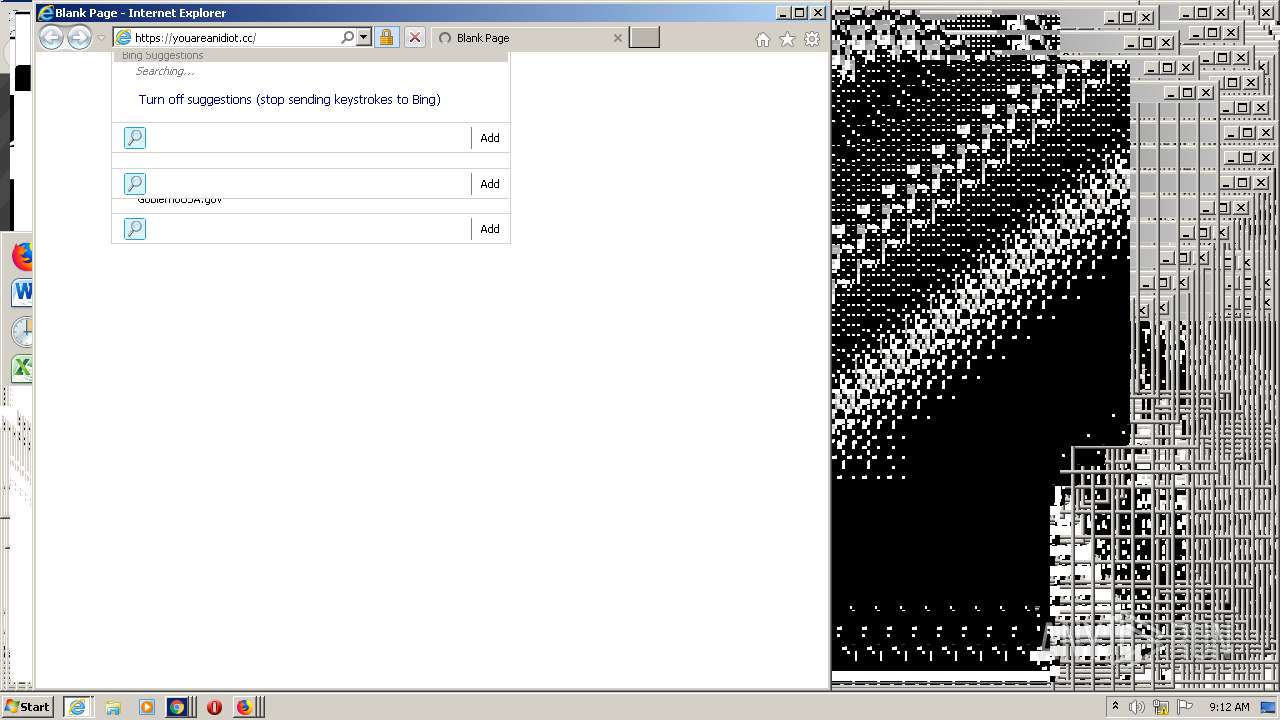The width and height of the screenshot is (1280, 720).
Task: Click Internet Explorer taskbar button
Action: 77,707
